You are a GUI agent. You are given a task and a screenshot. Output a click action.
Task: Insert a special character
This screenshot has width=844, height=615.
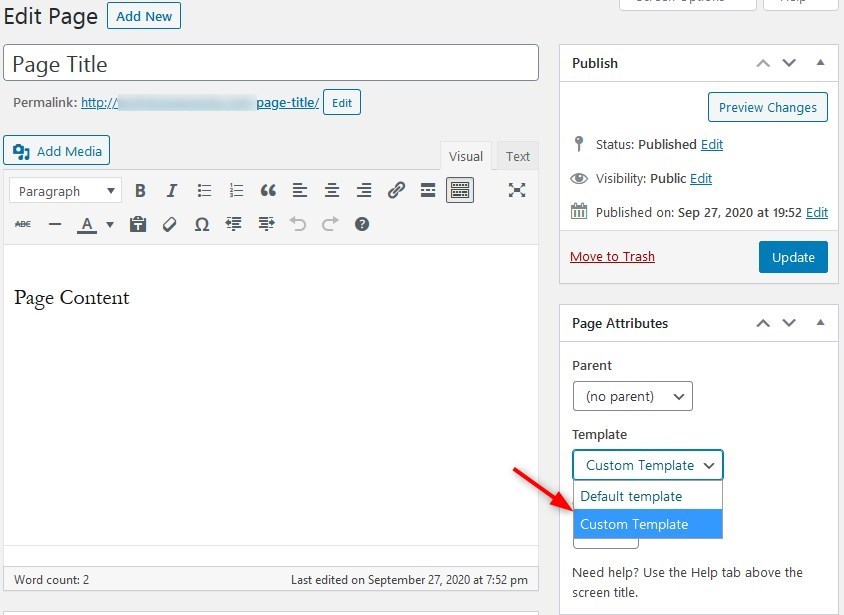202,224
